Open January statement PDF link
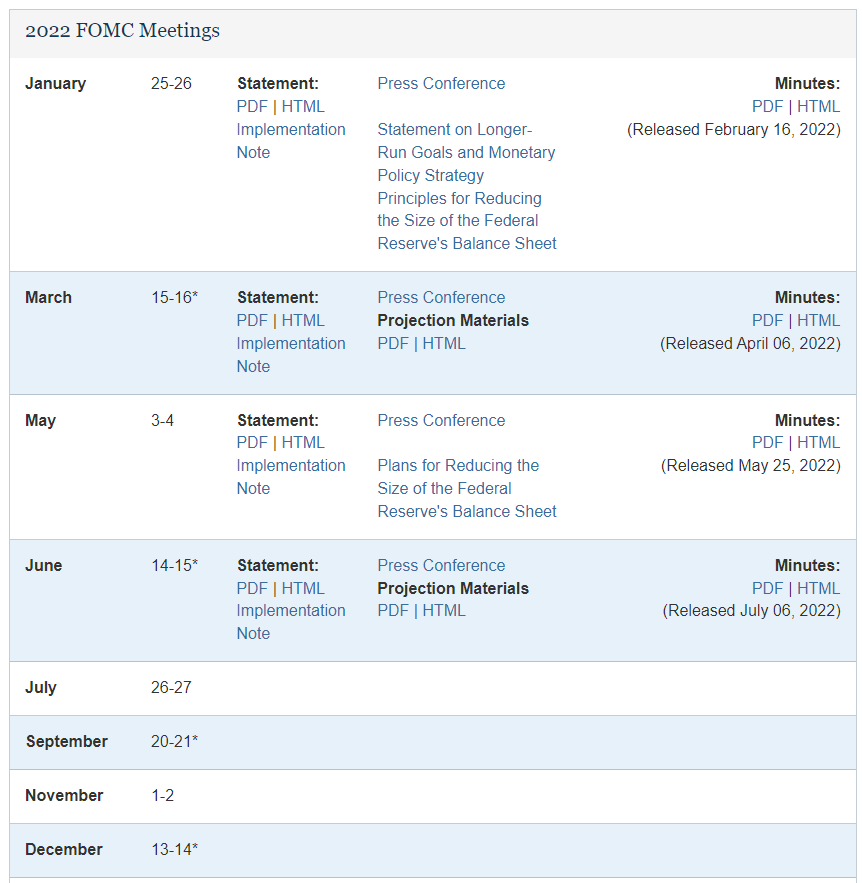Image resolution: width=862 pixels, height=883 pixels. coord(252,106)
